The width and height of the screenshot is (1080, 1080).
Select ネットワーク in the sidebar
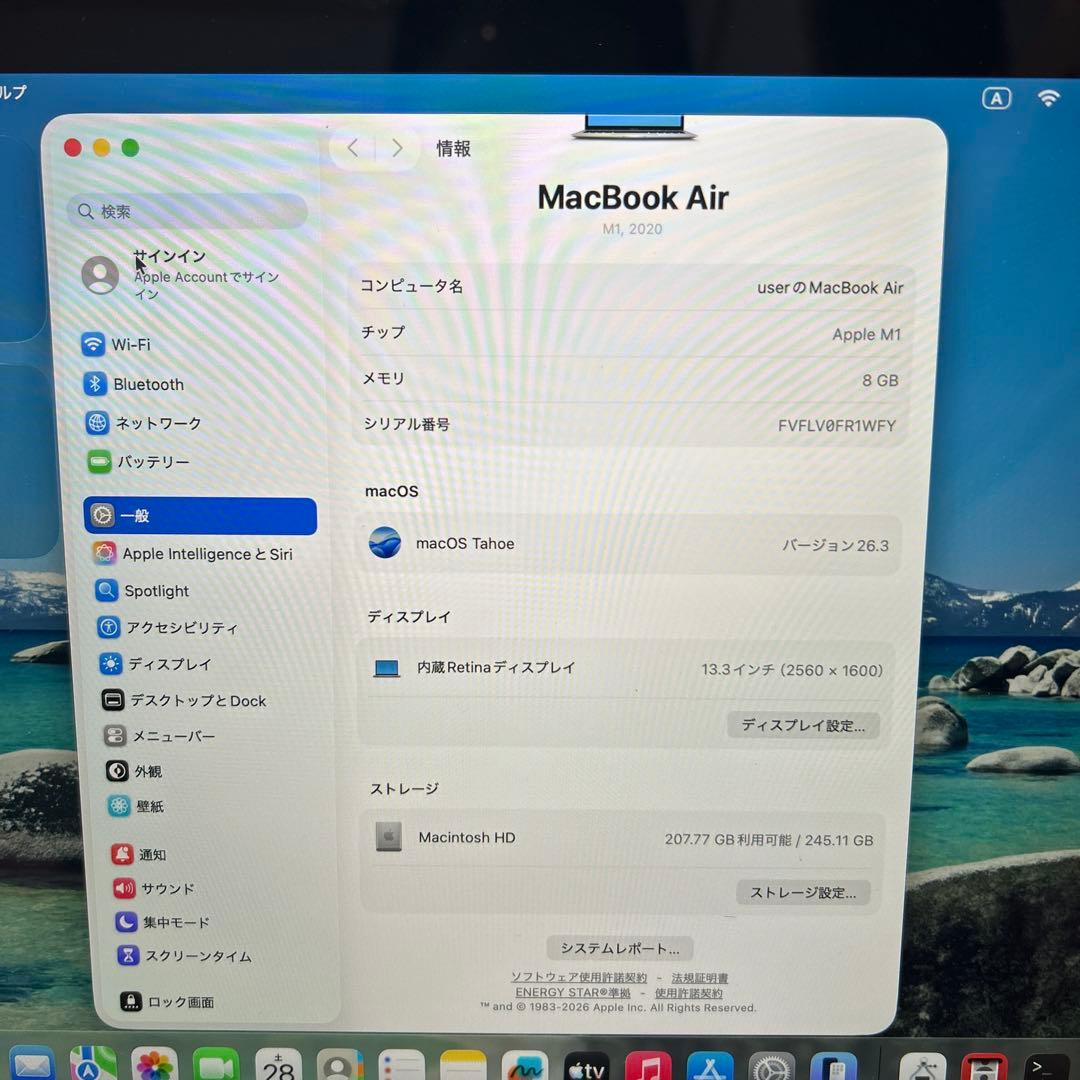[x=144, y=423]
